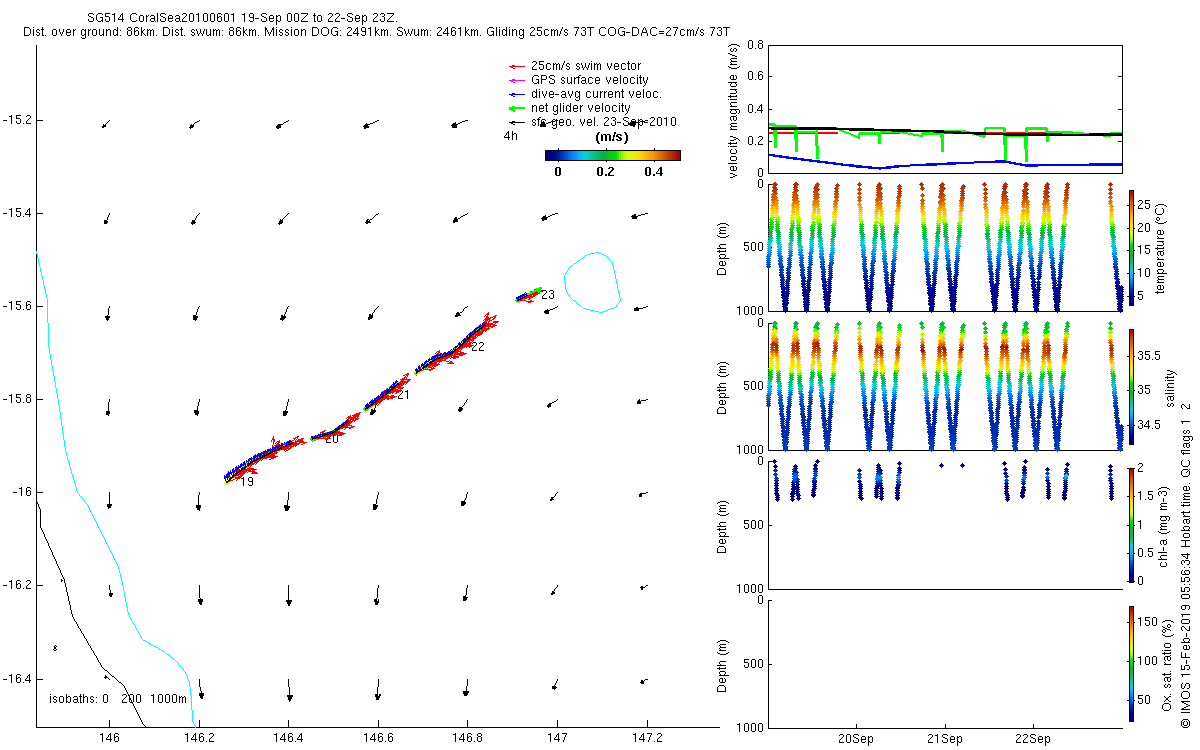Click the black sfc geo. vel. legend arrow
1200x750 pixels.
(x=515, y=122)
